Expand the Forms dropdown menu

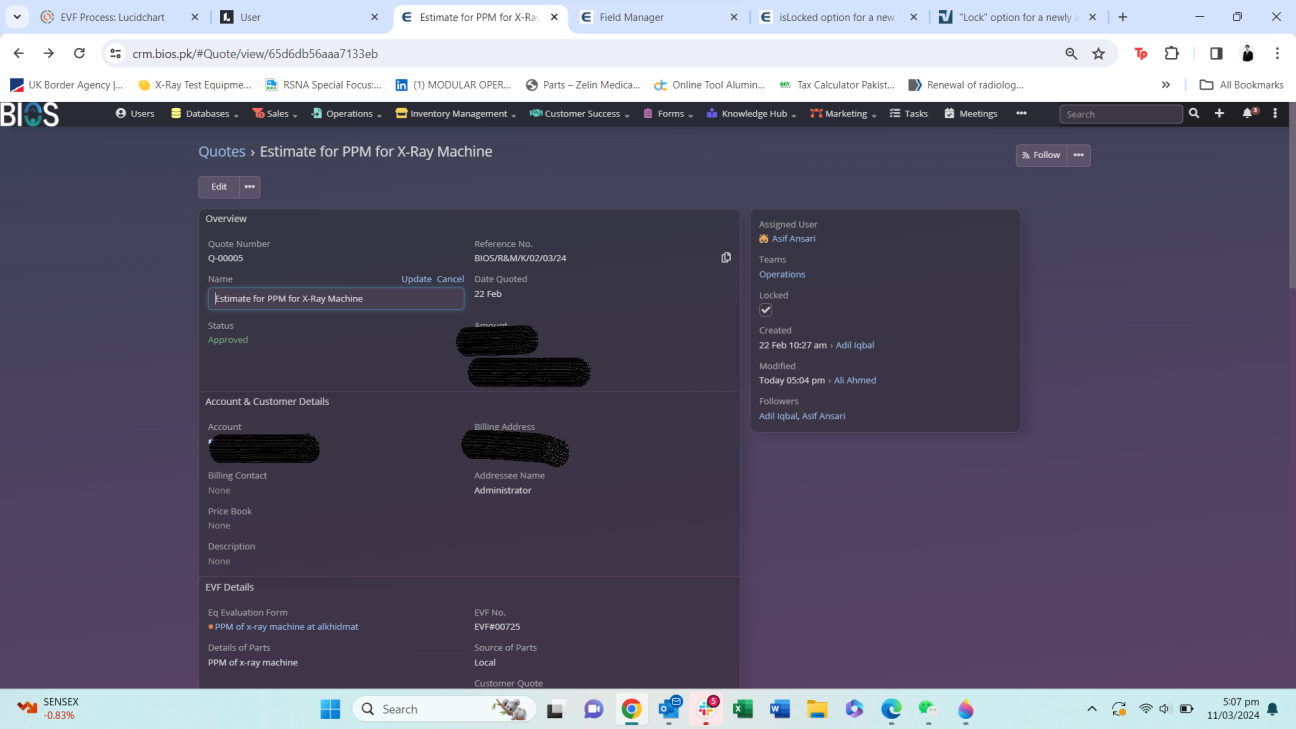click(x=670, y=114)
